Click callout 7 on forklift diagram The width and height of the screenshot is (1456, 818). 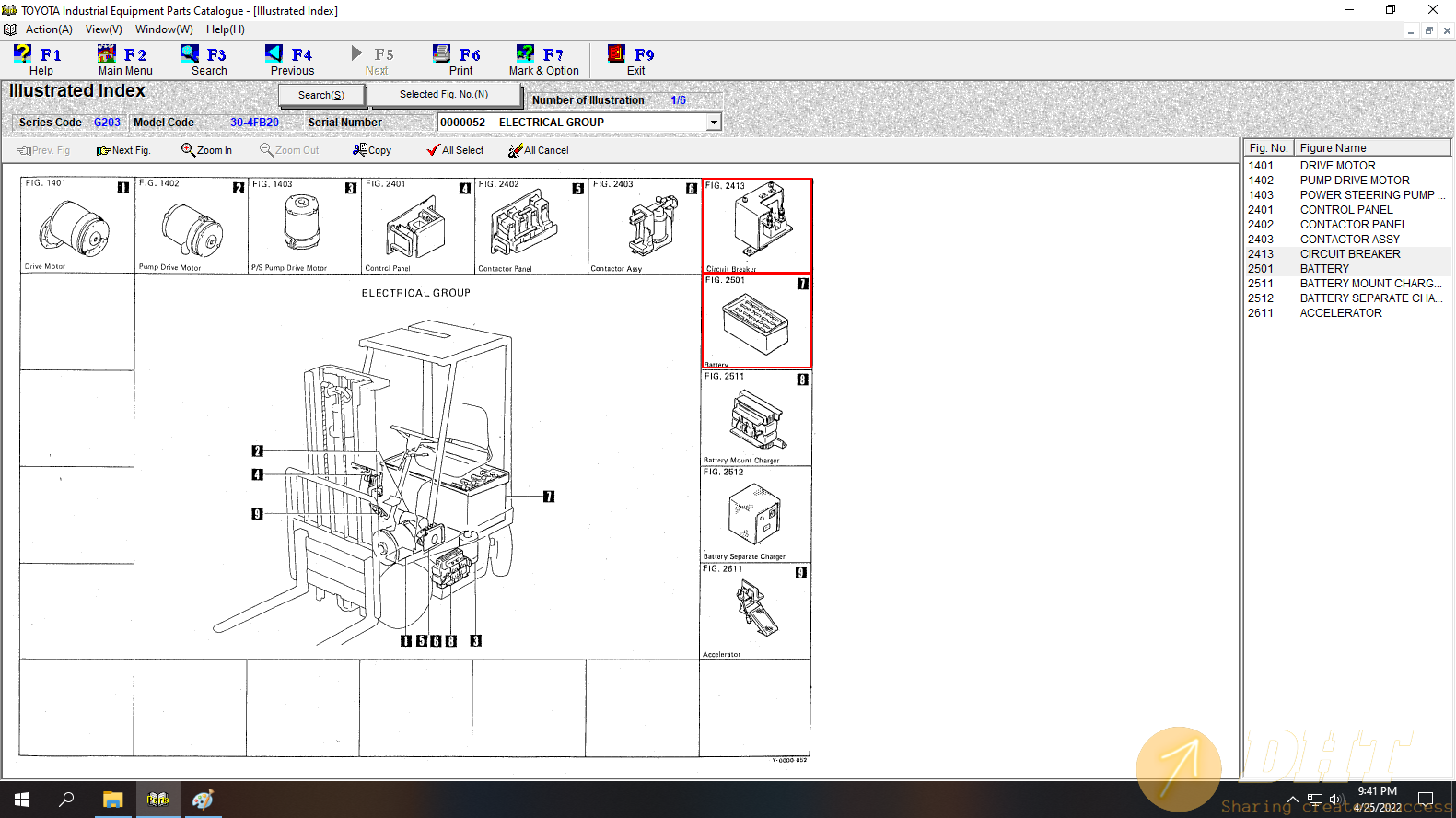tap(549, 497)
